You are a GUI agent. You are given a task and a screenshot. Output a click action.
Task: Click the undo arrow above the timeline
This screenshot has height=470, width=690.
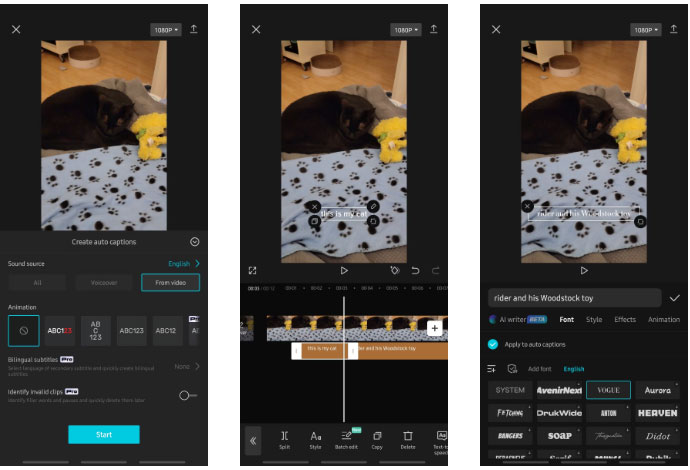point(415,270)
